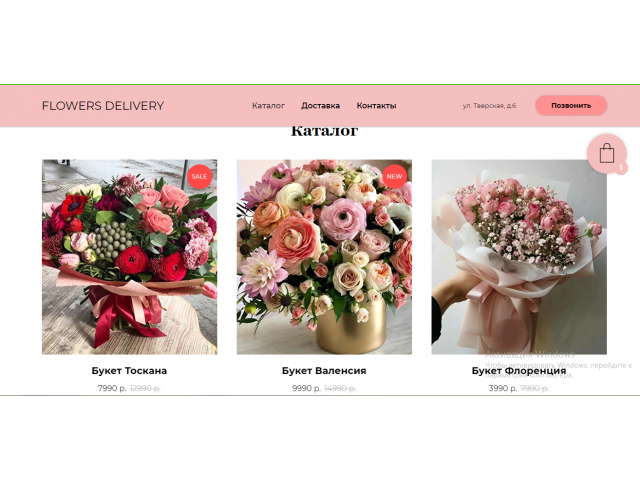Open the Букет Валенсия product photo
Image resolution: width=640 pixels, height=480 pixels.
pos(324,257)
